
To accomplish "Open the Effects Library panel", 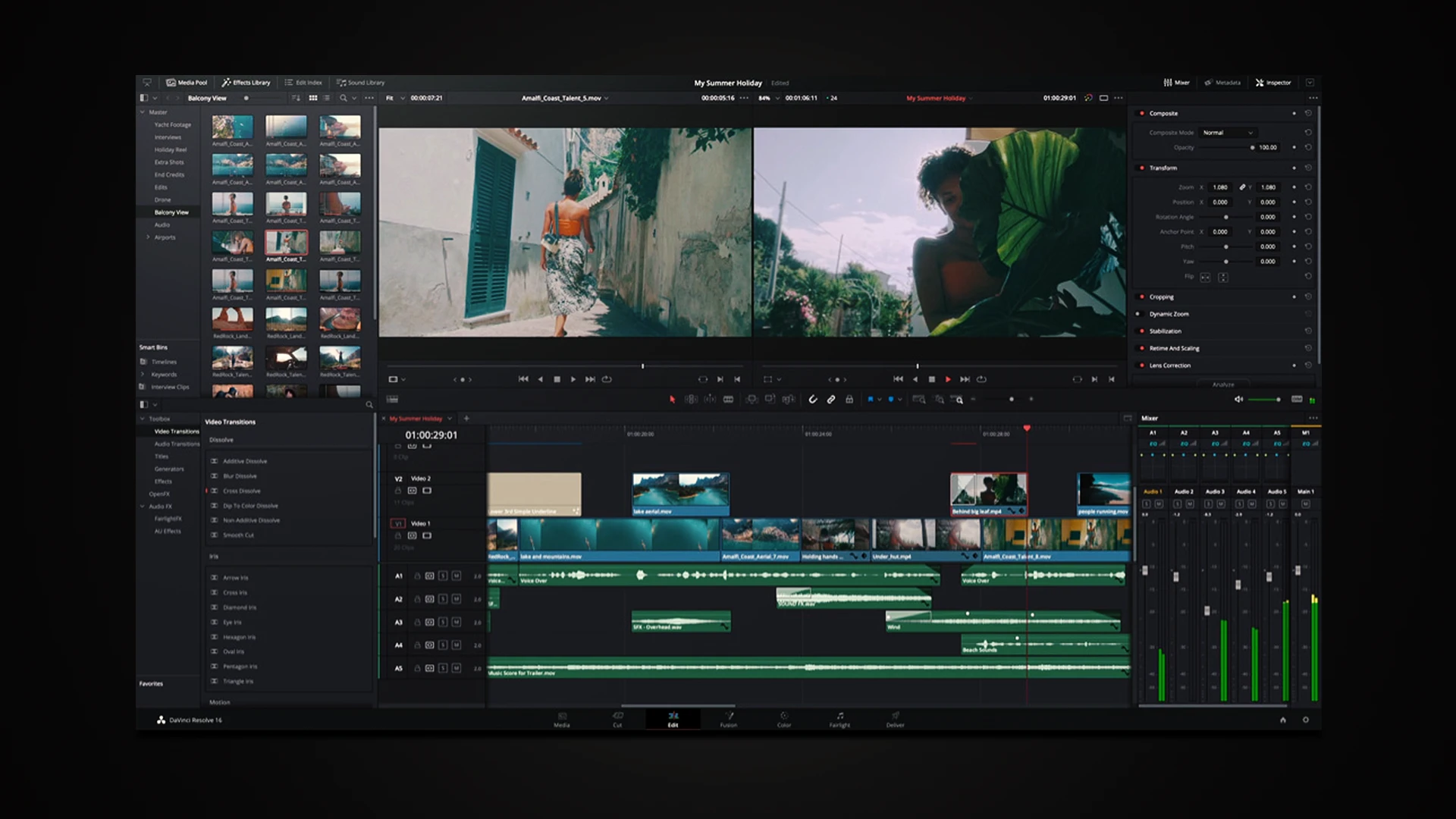I will coord(246,83).
